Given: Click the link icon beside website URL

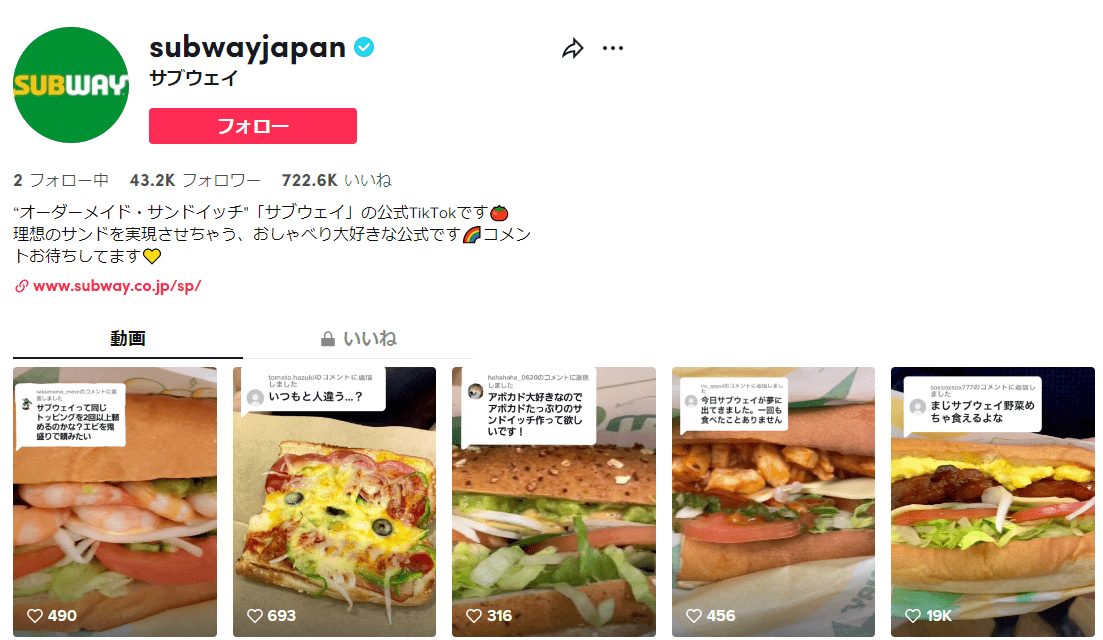Looking at the screenshot, I should coord(22,286).
